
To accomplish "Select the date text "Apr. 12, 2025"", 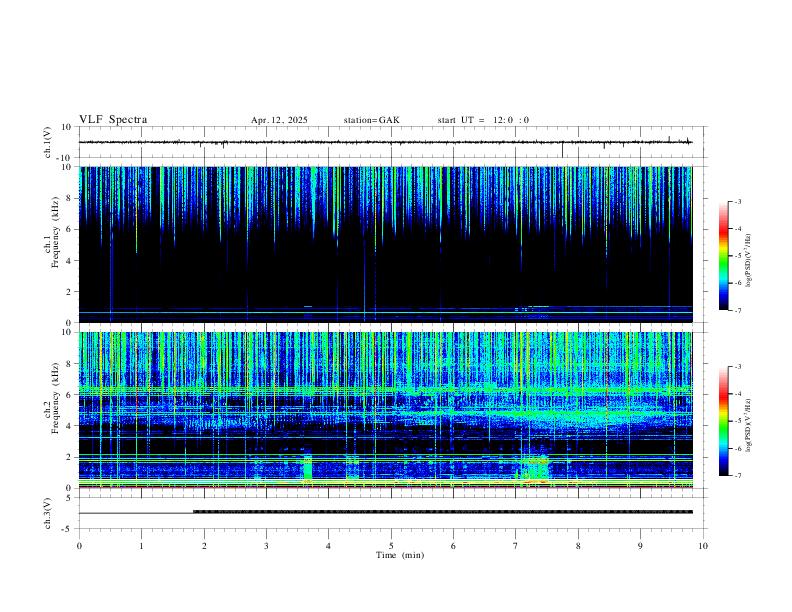I will coord(279,120).
